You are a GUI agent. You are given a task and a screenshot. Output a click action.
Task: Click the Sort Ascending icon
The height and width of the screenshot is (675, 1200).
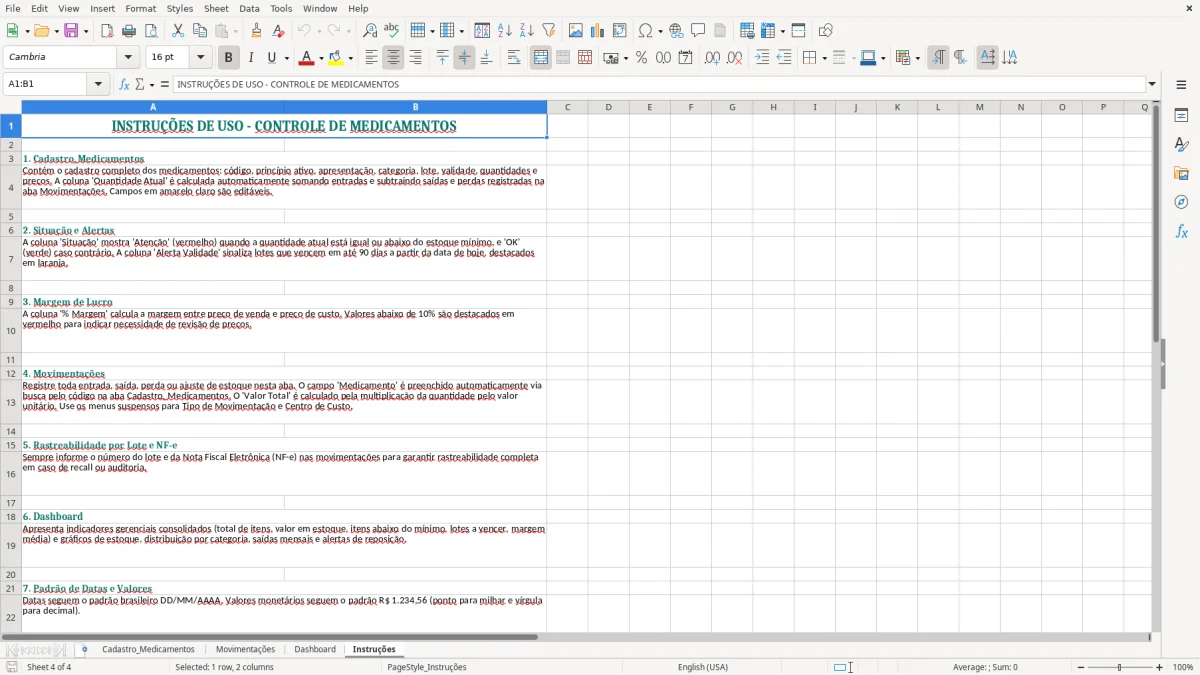[505, 31]
